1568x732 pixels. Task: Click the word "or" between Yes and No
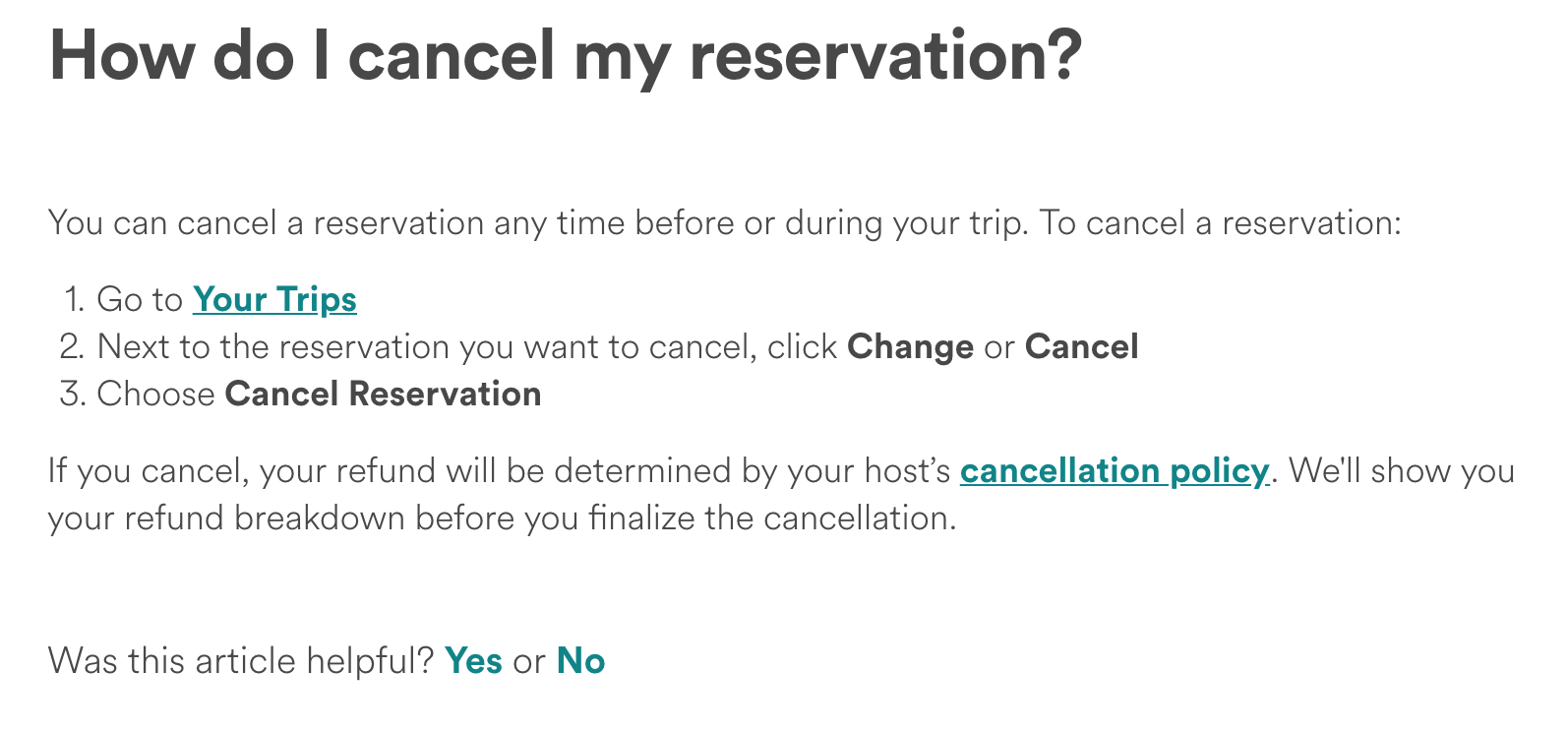pyautogui.click(x=528, y=661)
